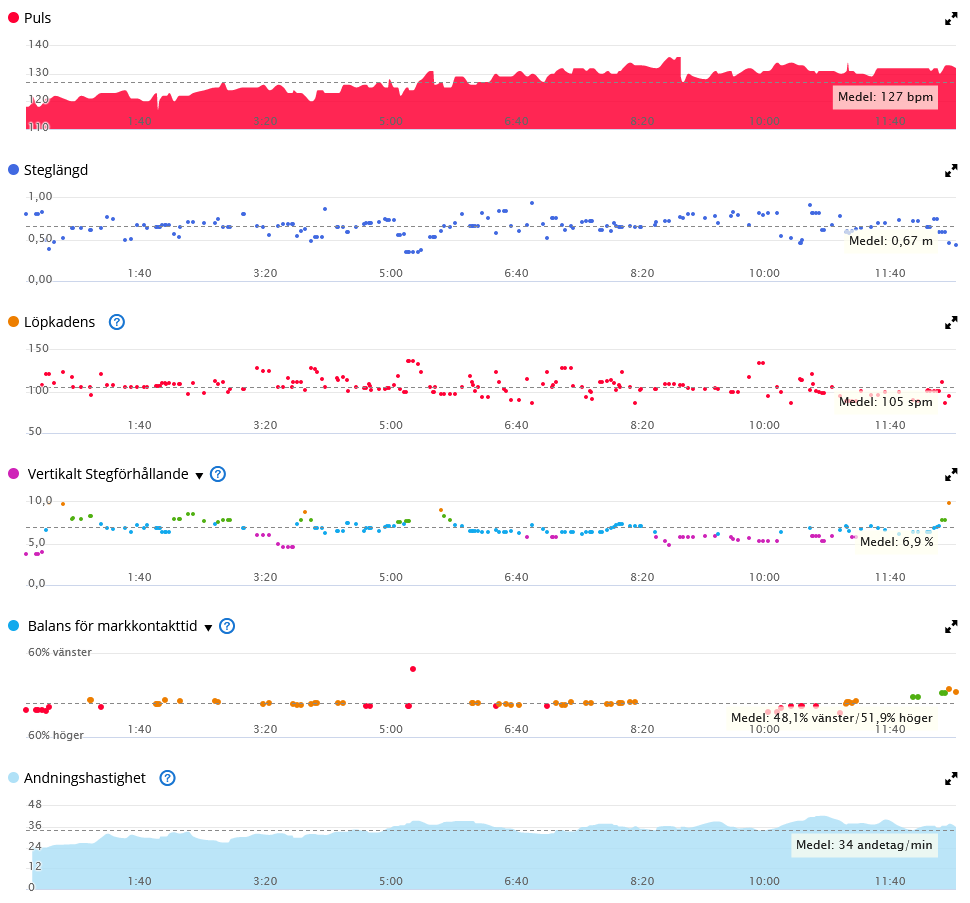Expand the Löpkadens chart to fullscreen
The image size is (970, 903).
tap(951, 323)
